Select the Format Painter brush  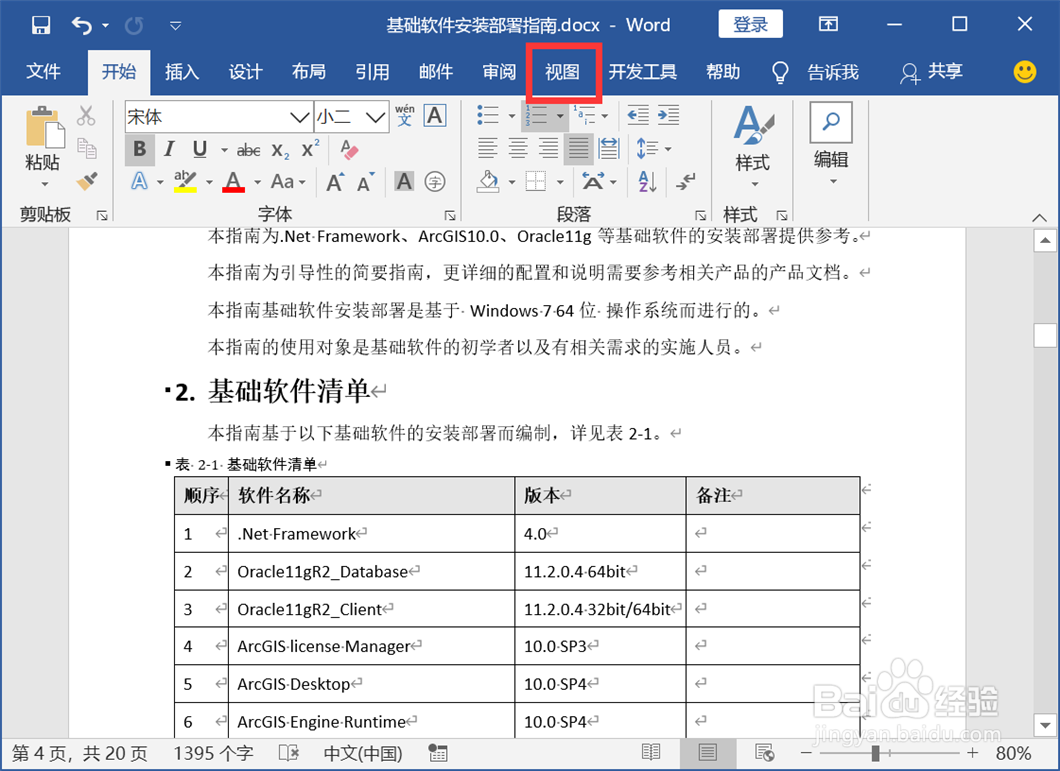pyautogui.click(x=87, y=181)
